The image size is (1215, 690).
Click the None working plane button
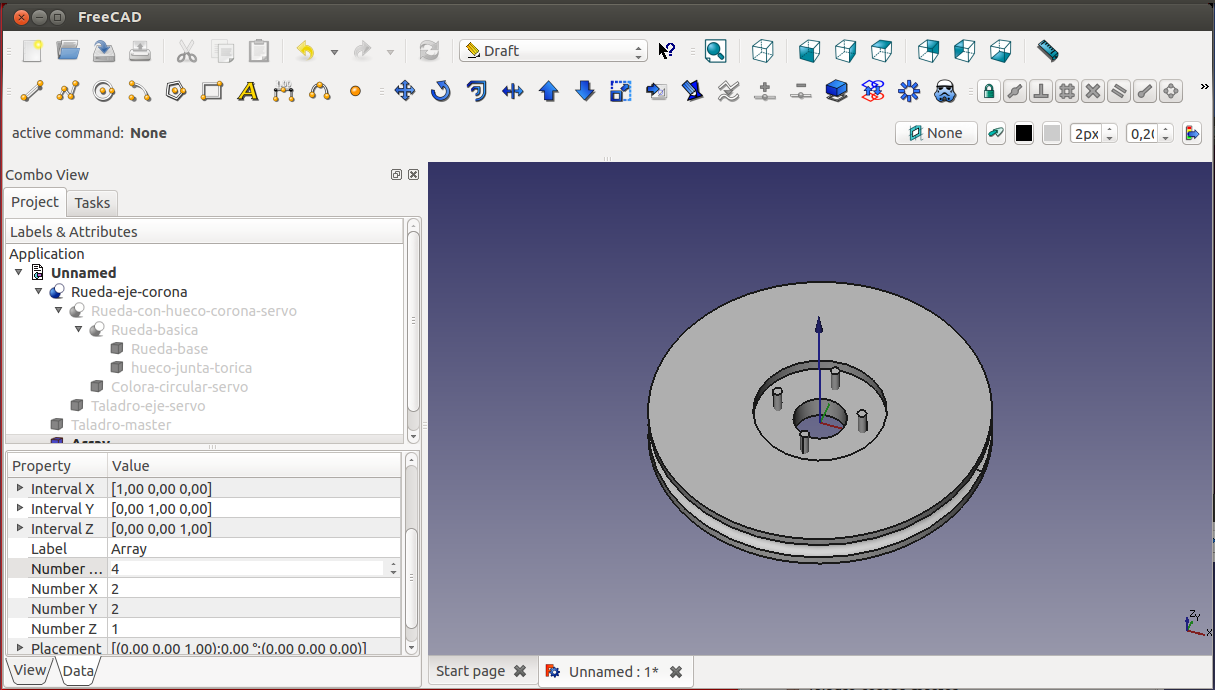click(x=936, y=133)
